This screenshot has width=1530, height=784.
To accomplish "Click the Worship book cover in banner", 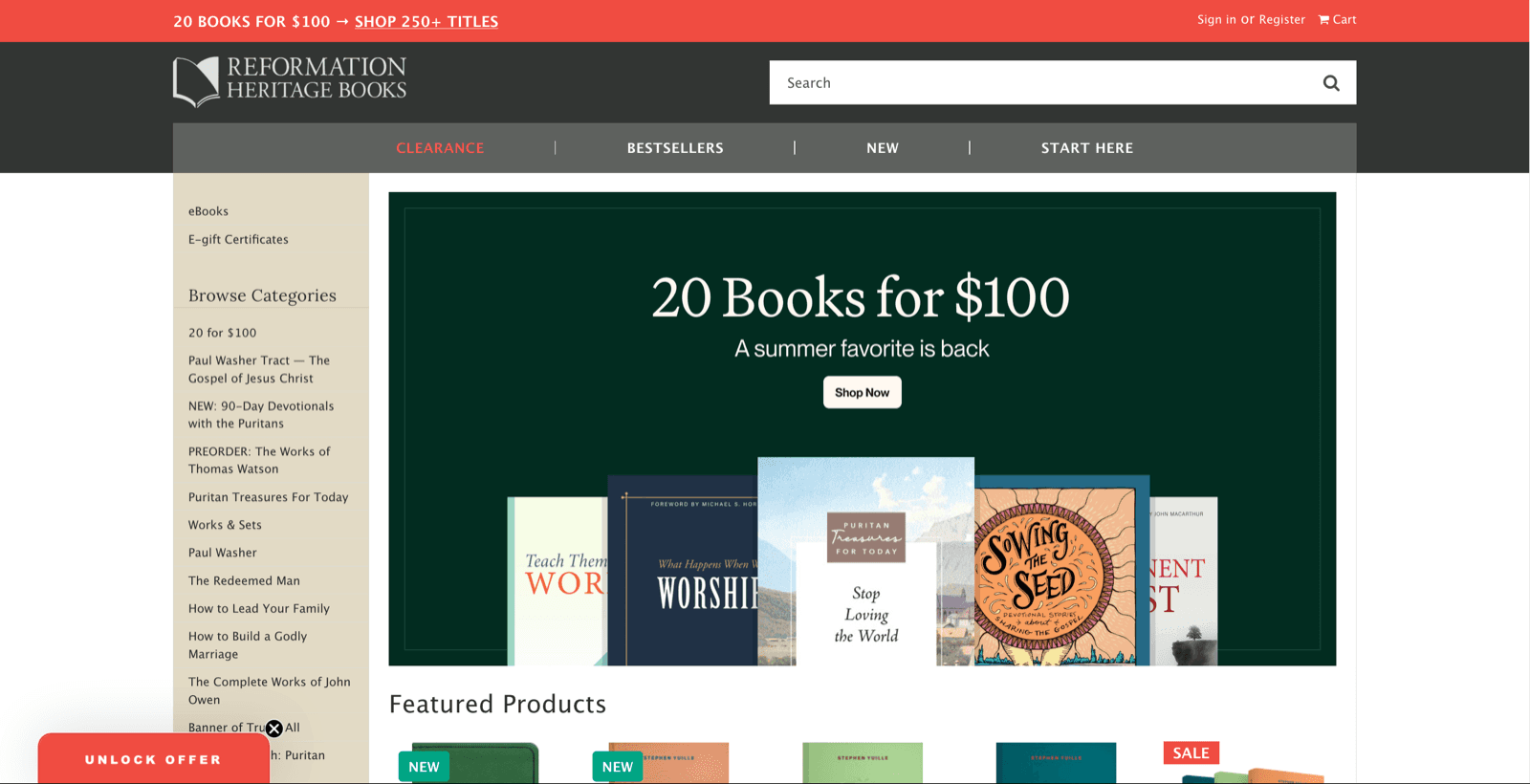I will (683, 570).
